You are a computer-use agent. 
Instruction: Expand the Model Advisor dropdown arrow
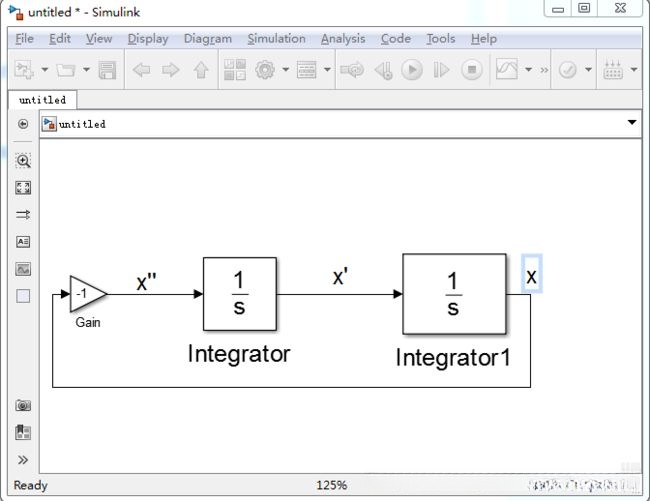tap(588, 69)
